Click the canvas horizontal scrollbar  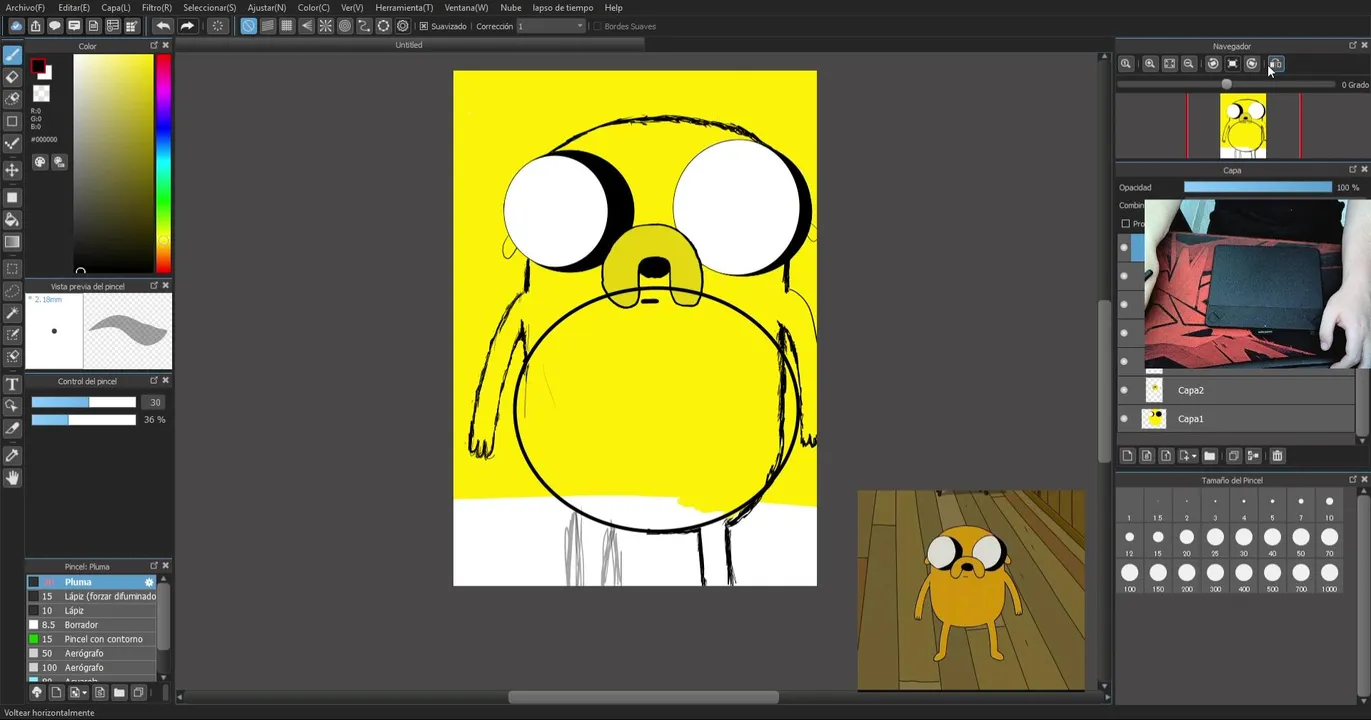[x=643, y=697]
